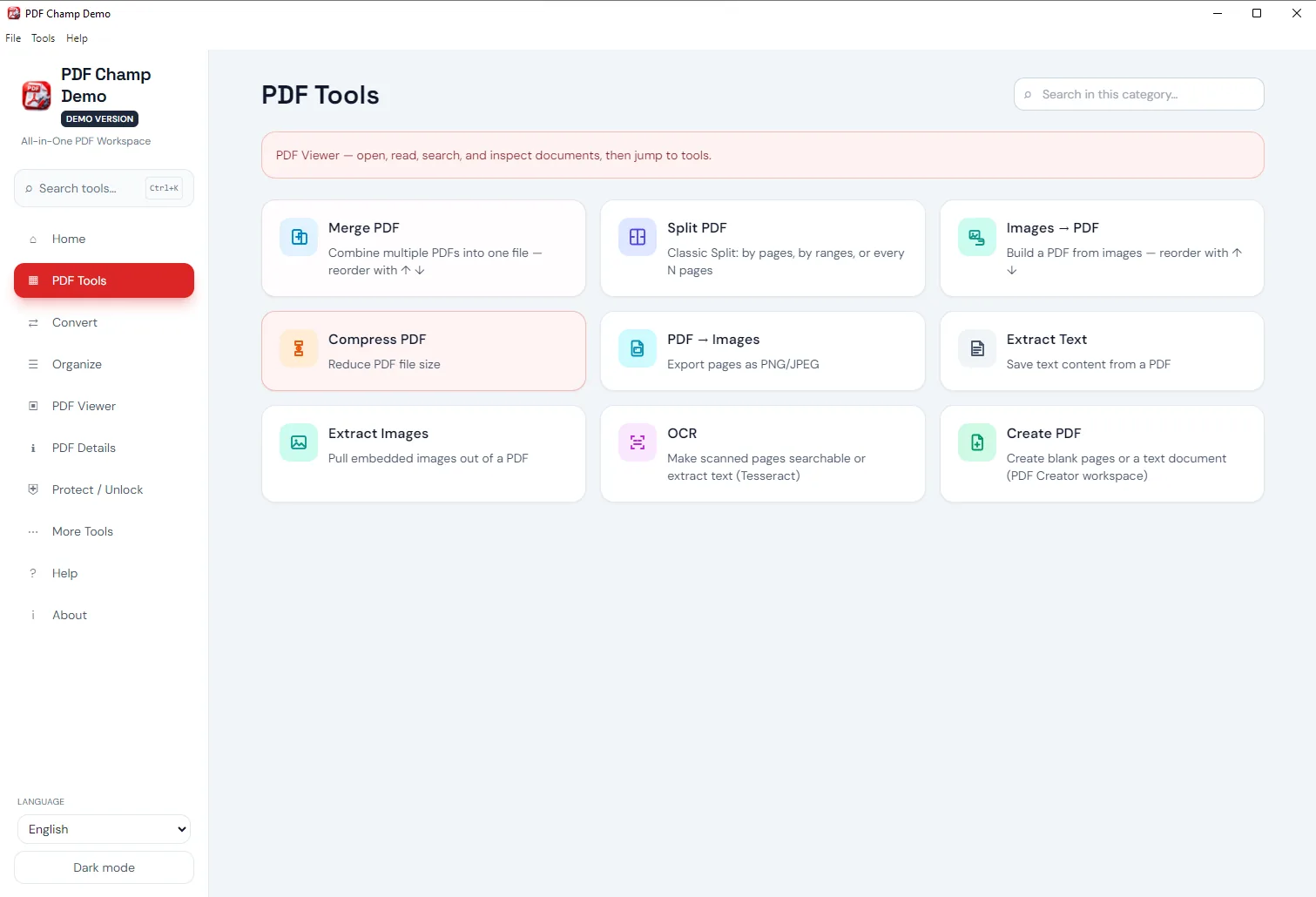Screen dimensions: 1316x897
Task: Click 'All-in-One PDF Workspace' tagline
Action: click(85, 141)
